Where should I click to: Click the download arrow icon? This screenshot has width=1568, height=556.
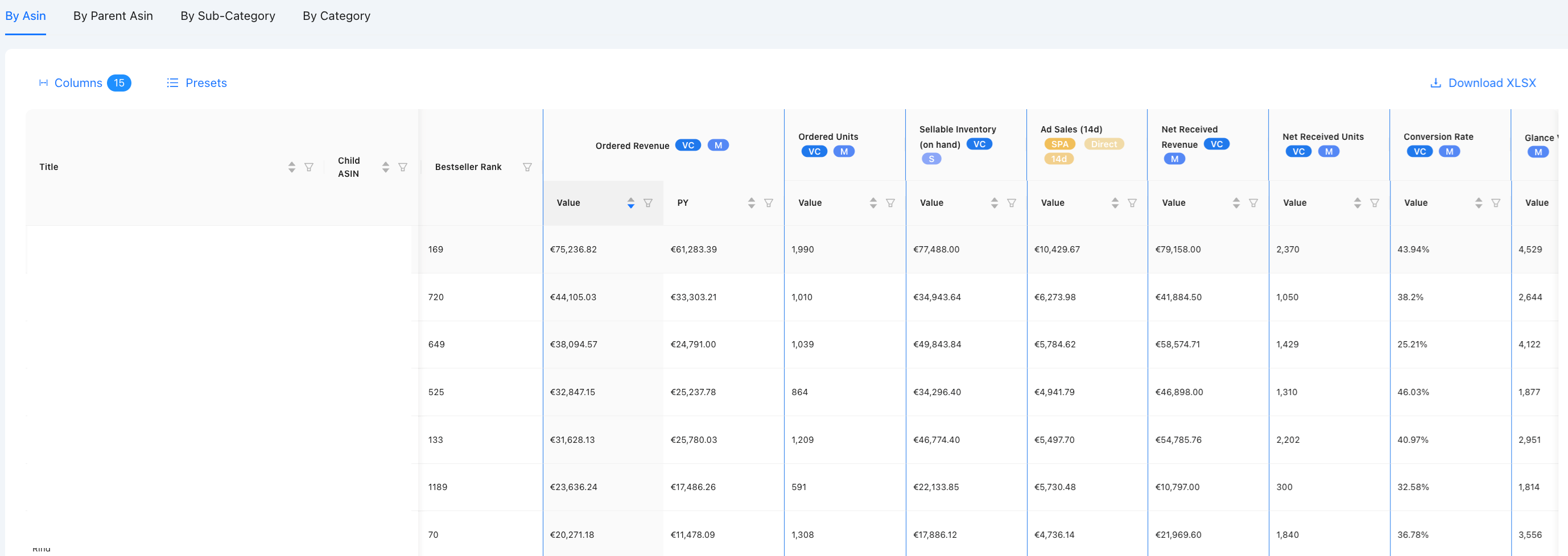tap(1435, 83)
